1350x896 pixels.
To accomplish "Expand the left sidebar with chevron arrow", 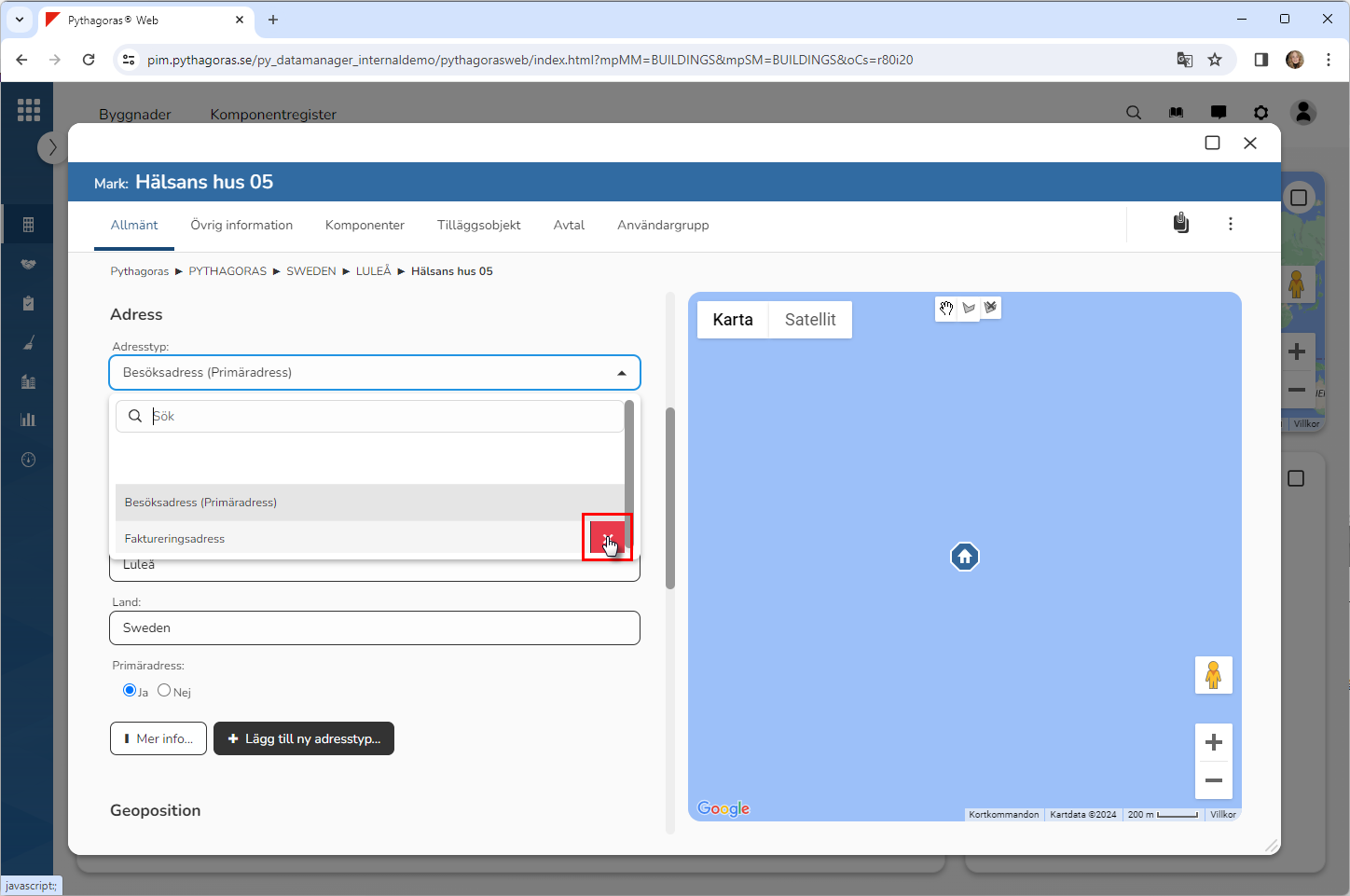I will click(x=52, y=147).
